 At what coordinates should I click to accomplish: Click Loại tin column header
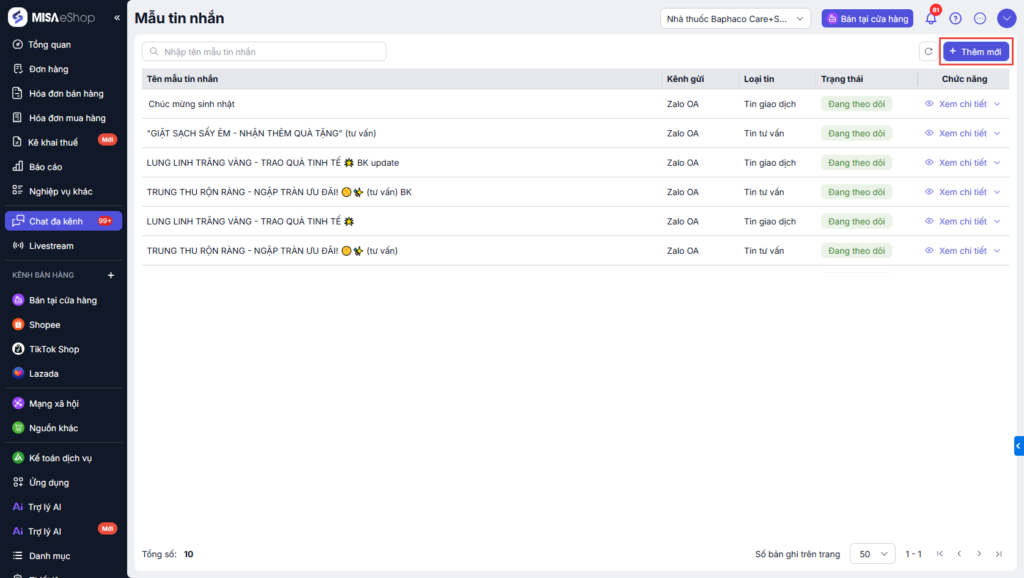(x=759, y=79)
